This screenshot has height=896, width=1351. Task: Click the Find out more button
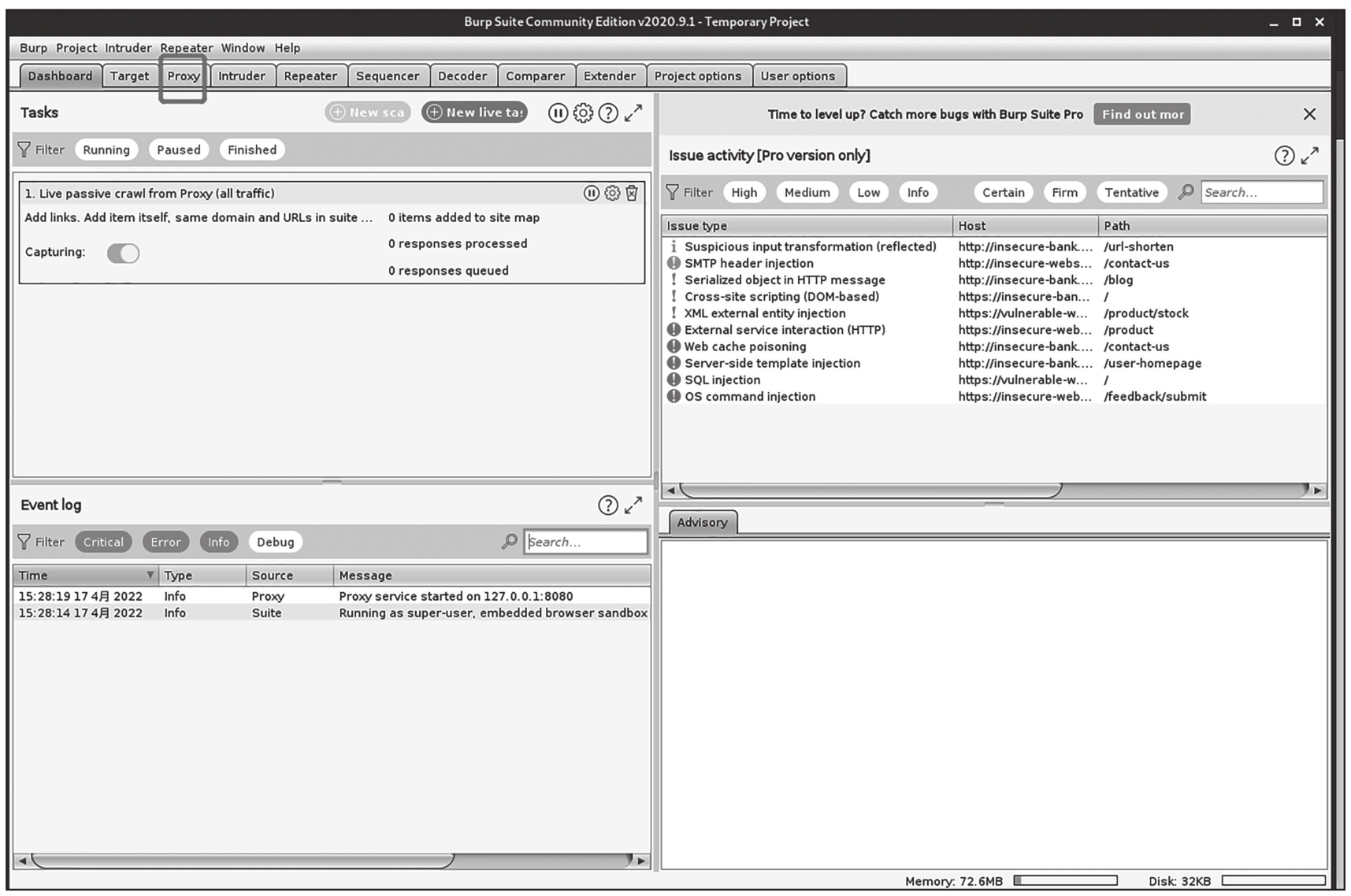coord(1141,114)
